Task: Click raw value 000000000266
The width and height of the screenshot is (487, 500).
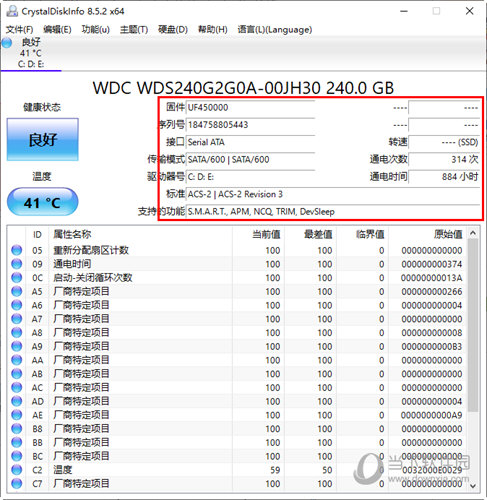Action: point(432,292)
